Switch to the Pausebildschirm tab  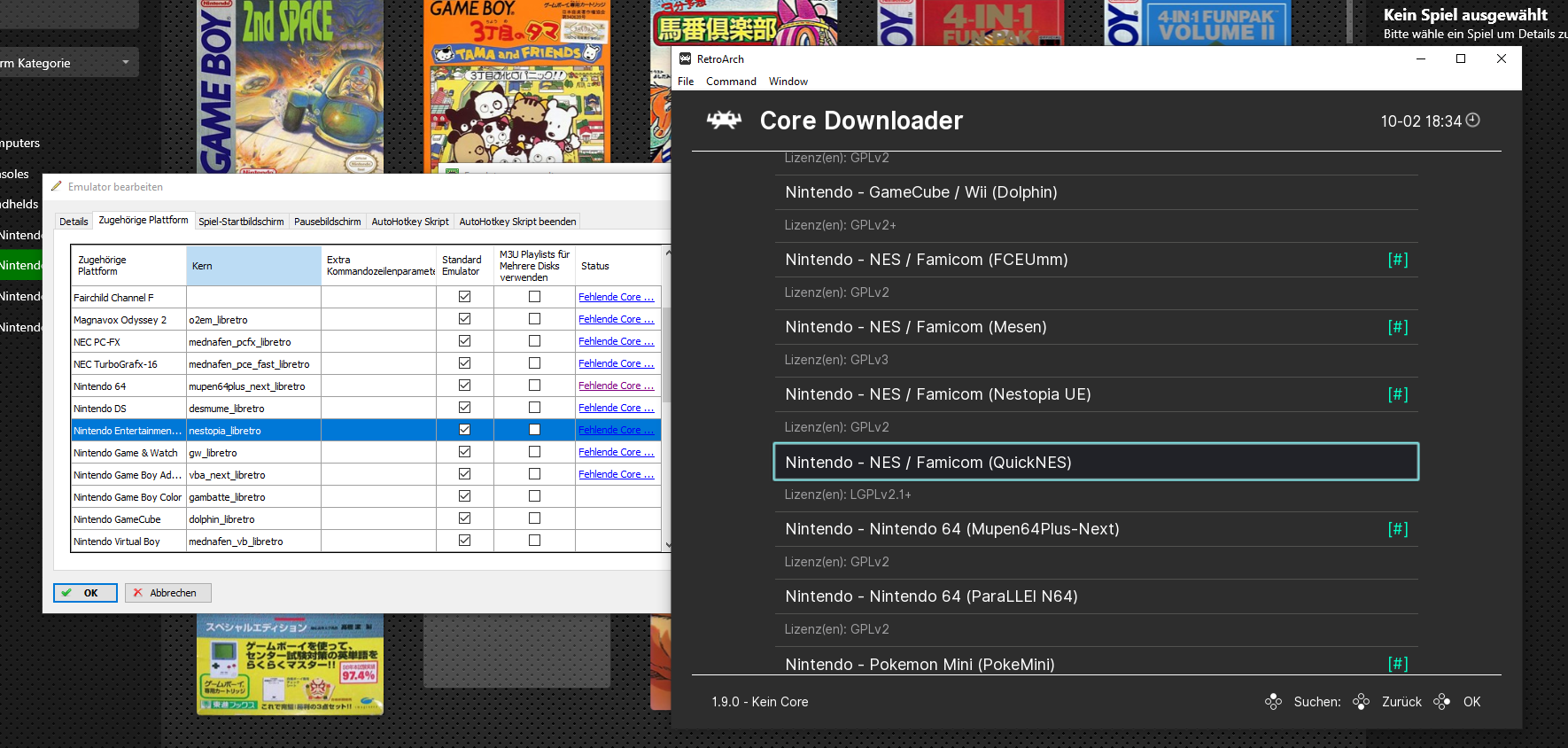point(328,222)
